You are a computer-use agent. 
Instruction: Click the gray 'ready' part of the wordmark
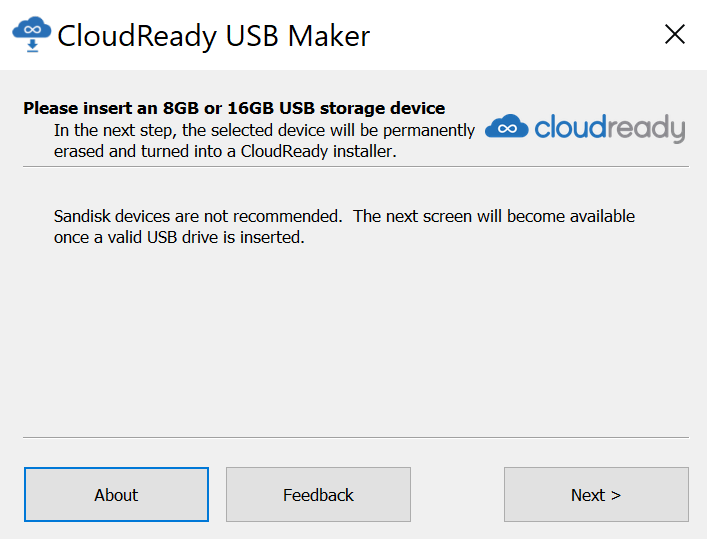pos(646,129)
